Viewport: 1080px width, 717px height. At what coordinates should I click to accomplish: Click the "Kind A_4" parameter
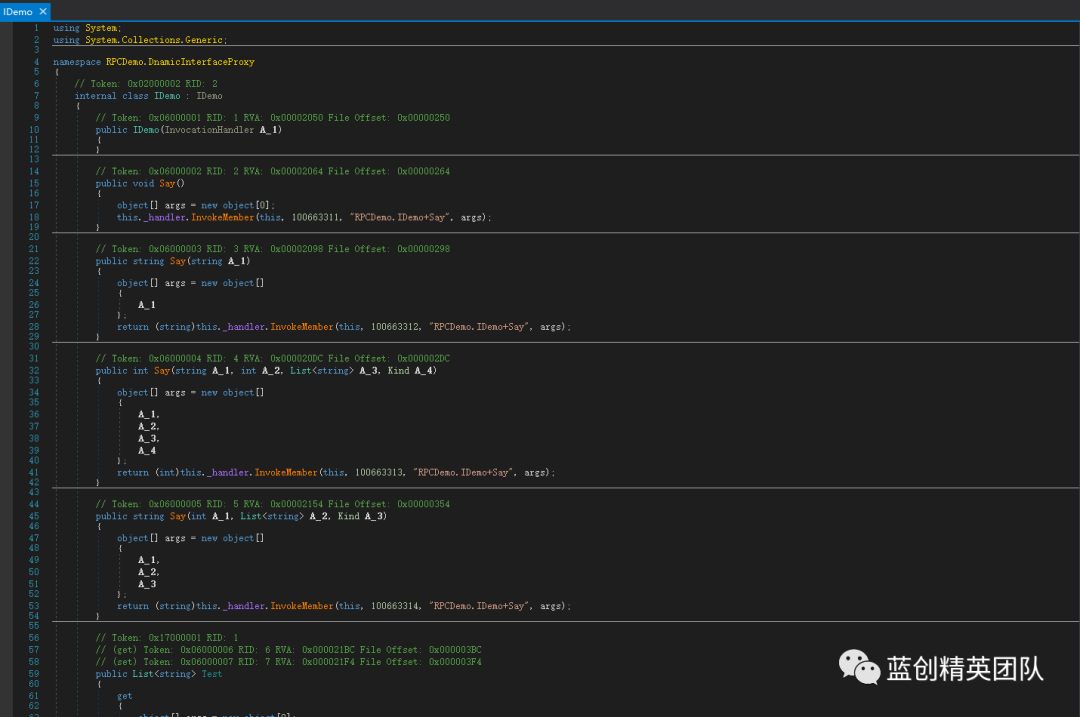click(x=411, y=371)
